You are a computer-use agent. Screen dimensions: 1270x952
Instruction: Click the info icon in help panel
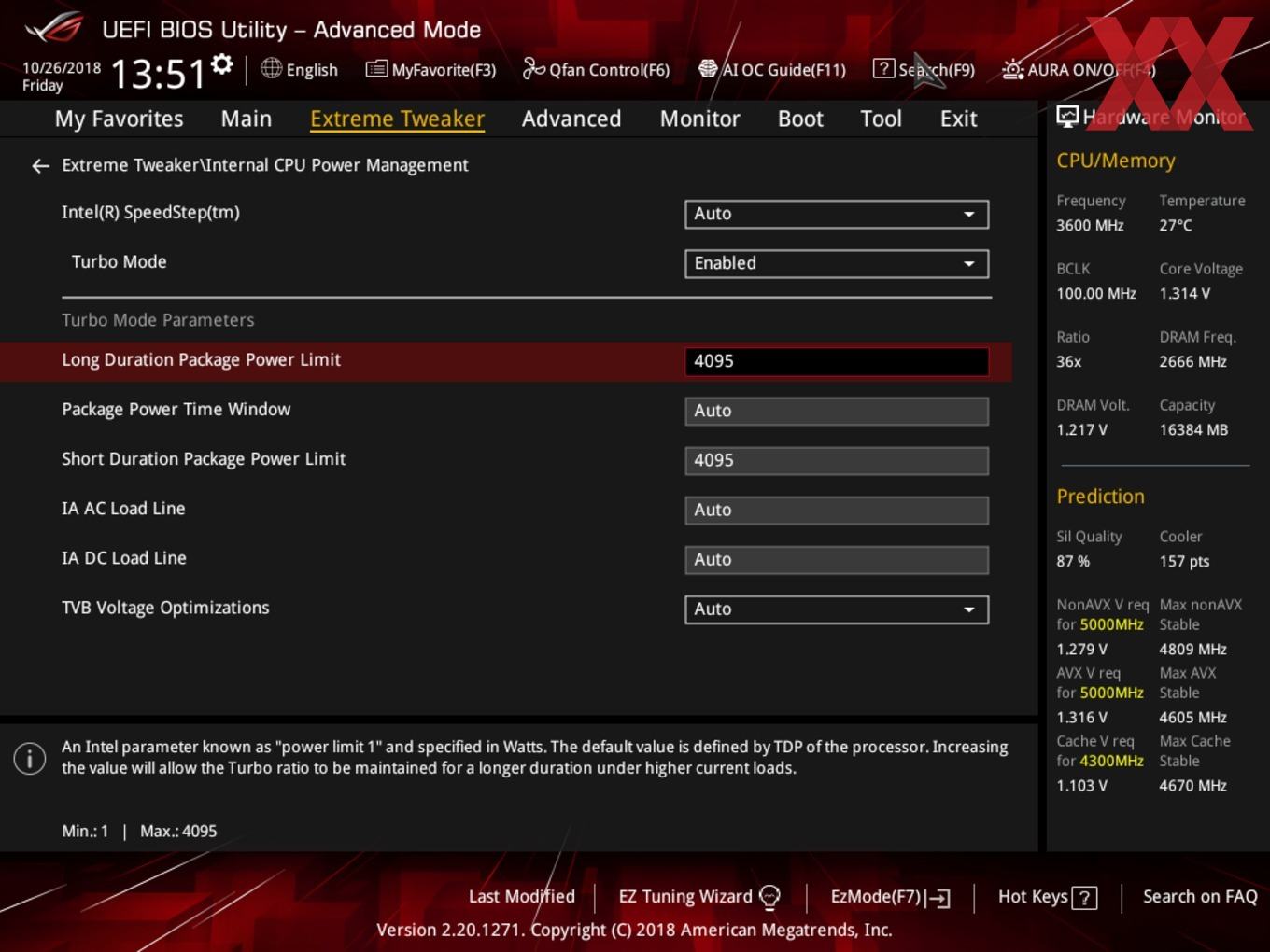pyautogui.click(x=30, y=758)
